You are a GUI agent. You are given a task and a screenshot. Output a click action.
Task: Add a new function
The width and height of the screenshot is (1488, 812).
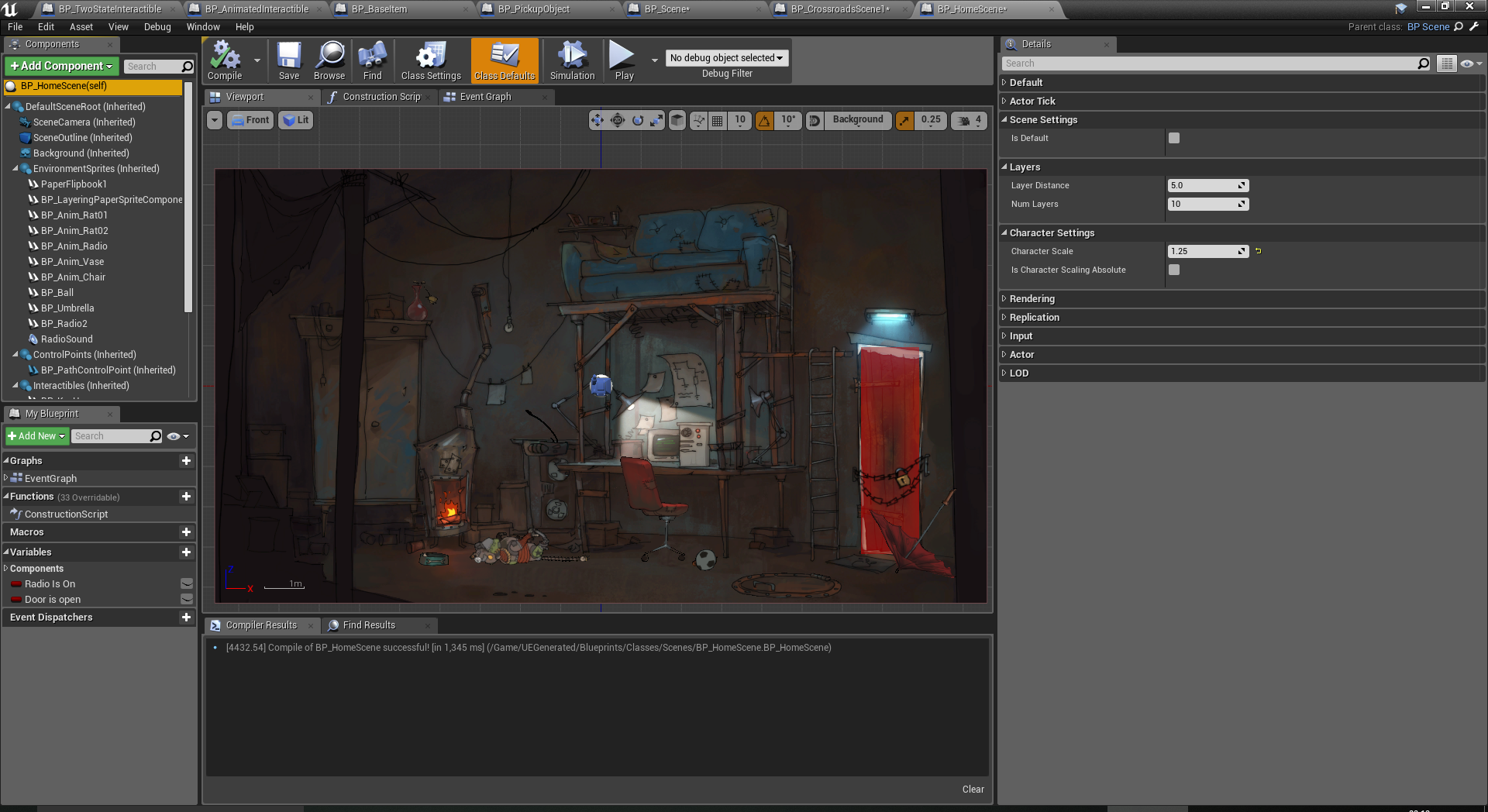186,496
